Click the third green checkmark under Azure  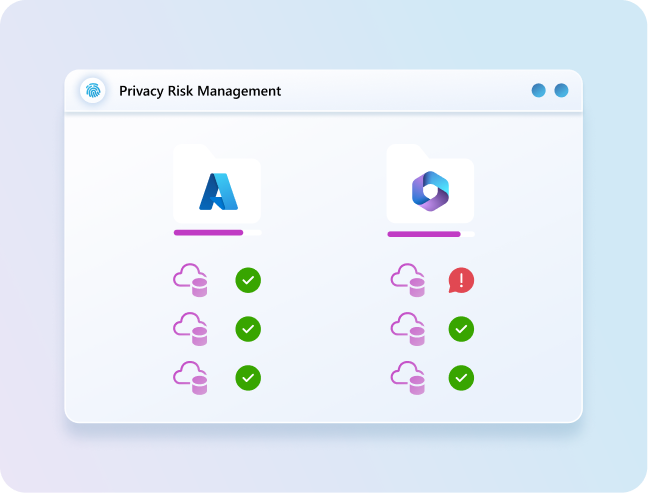tap(248, 378)
